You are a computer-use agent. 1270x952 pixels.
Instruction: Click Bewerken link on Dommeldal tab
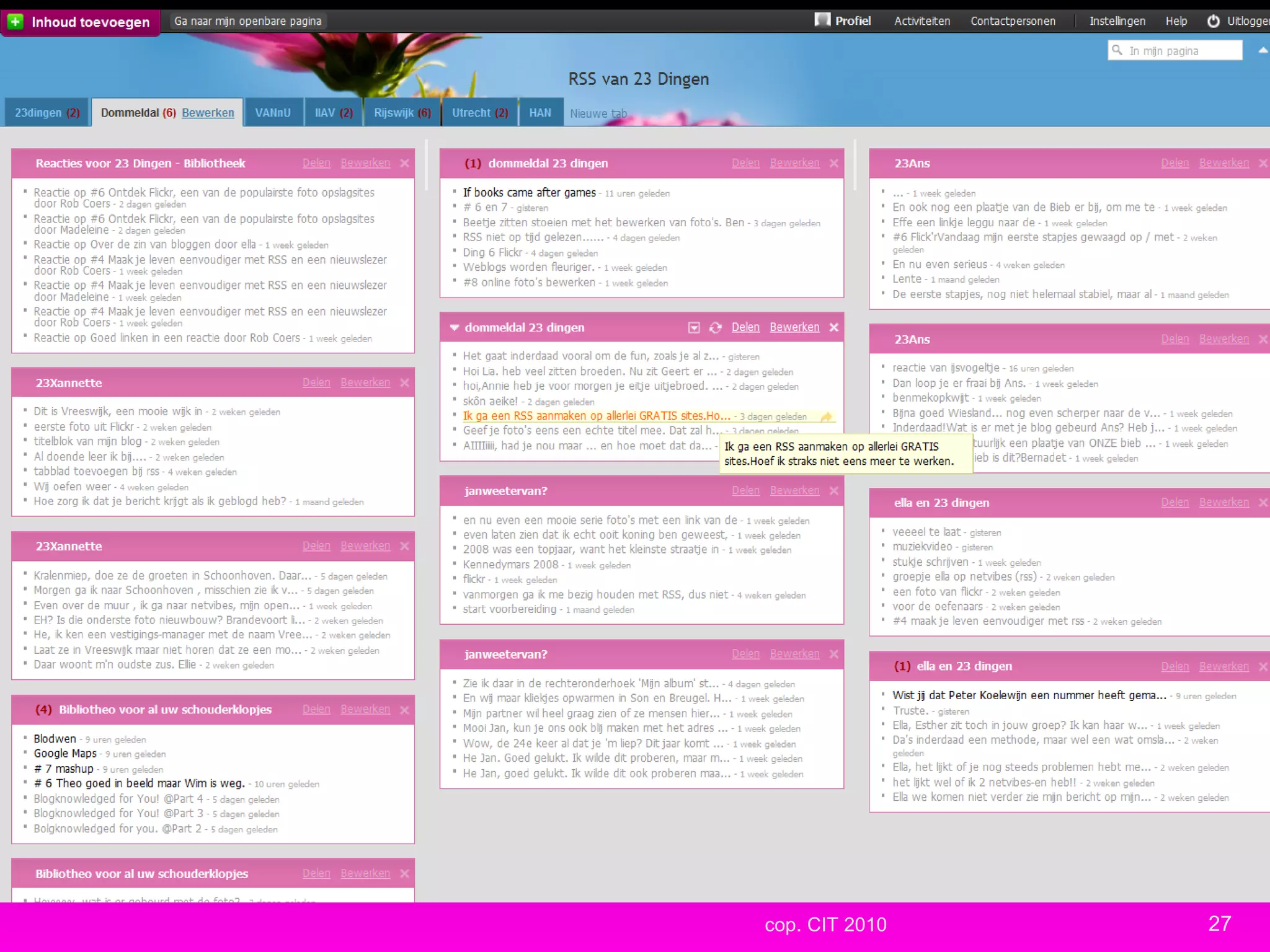(208, 113)
